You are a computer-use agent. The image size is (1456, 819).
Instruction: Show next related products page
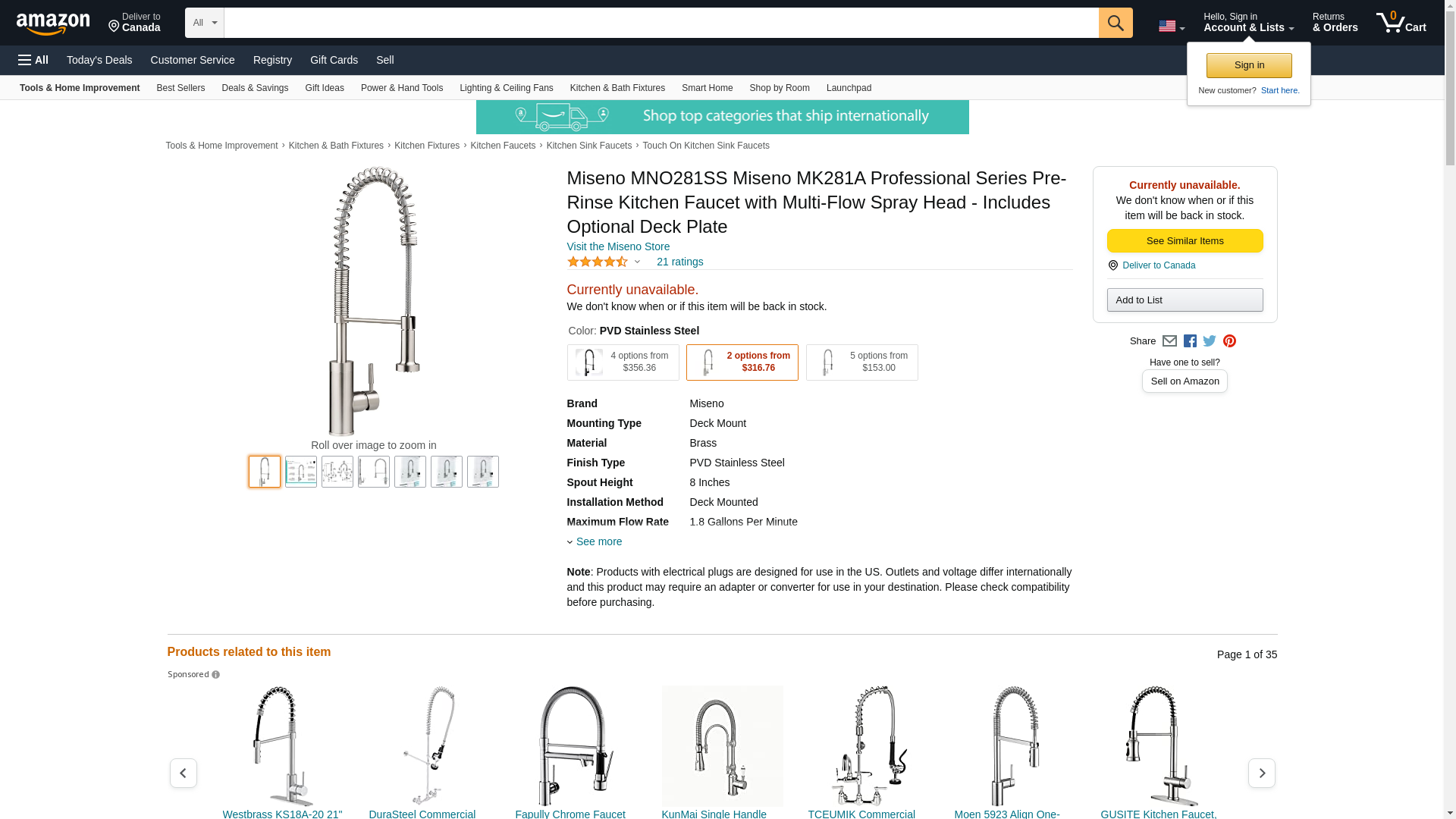tap(1261, 773)
